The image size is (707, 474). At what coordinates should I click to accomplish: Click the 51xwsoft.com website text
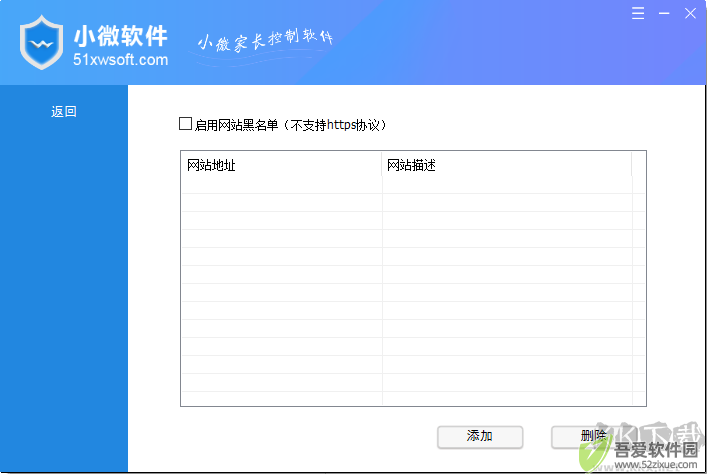click(x=120, y=60)
